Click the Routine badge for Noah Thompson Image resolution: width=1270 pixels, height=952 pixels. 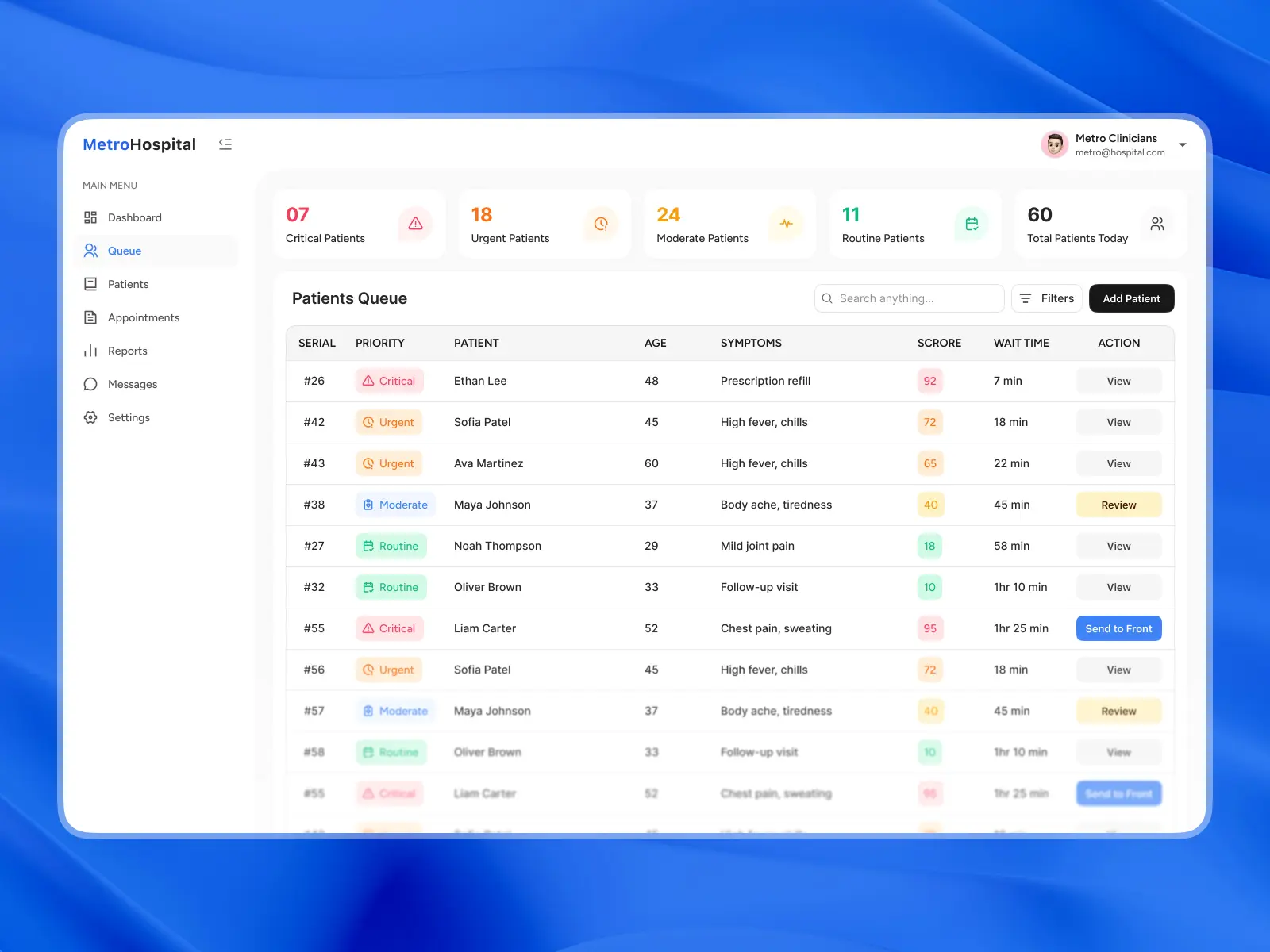click(x=391, y=546)
